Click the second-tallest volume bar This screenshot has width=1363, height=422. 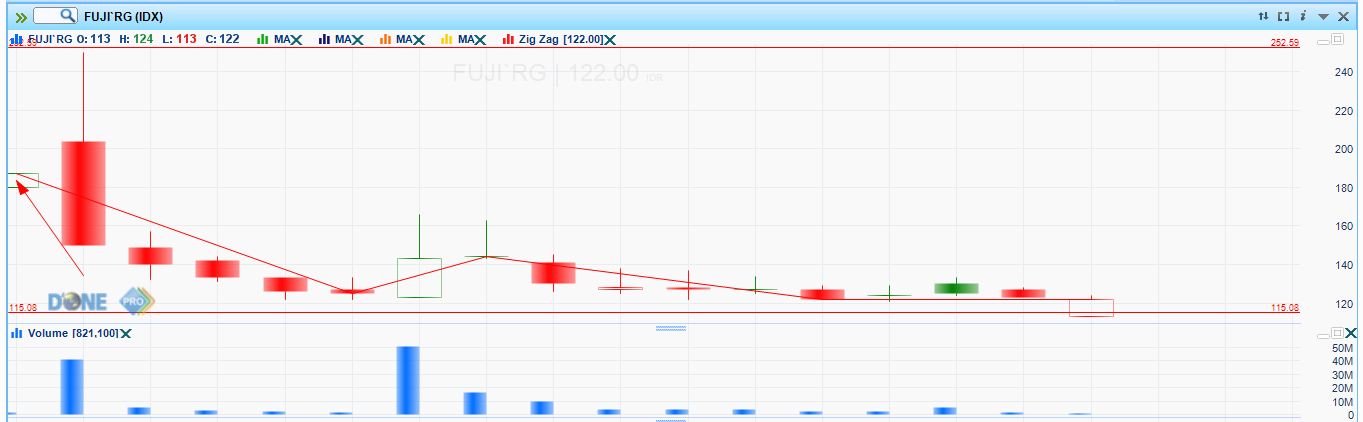pyautogui.click(x=72, y=387)
